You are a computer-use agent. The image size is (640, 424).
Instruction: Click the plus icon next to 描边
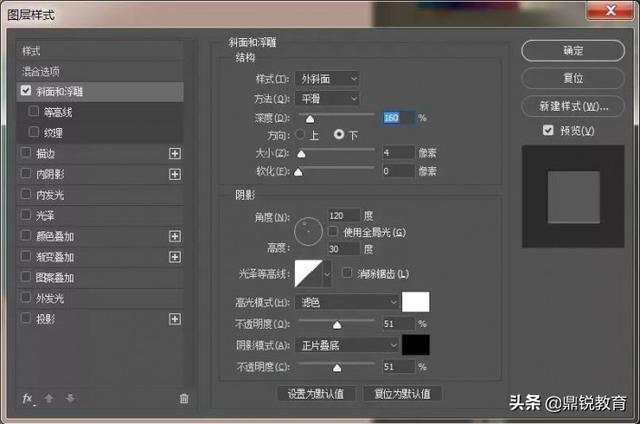pos(175,153)
